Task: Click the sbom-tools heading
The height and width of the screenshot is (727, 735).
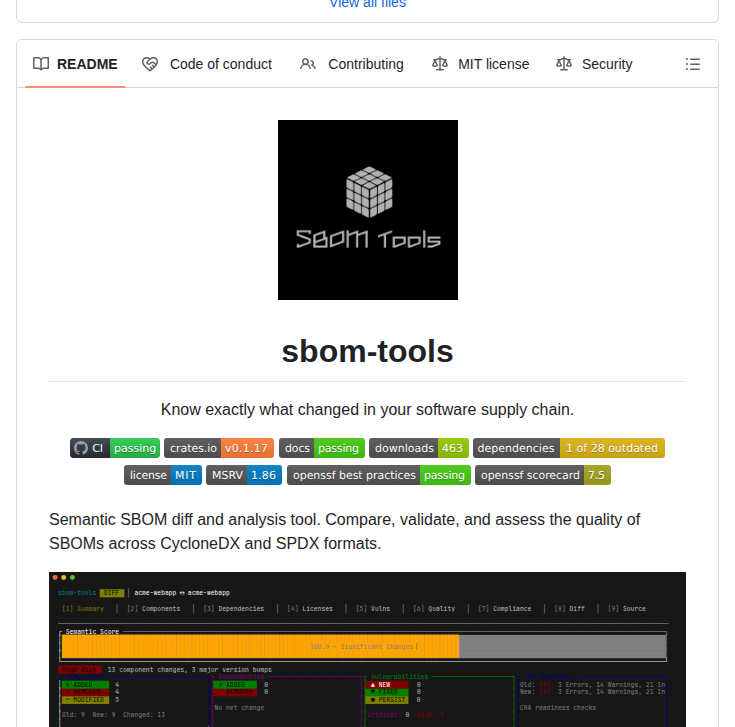Action: pyautogui.click(x=368, y=352)
